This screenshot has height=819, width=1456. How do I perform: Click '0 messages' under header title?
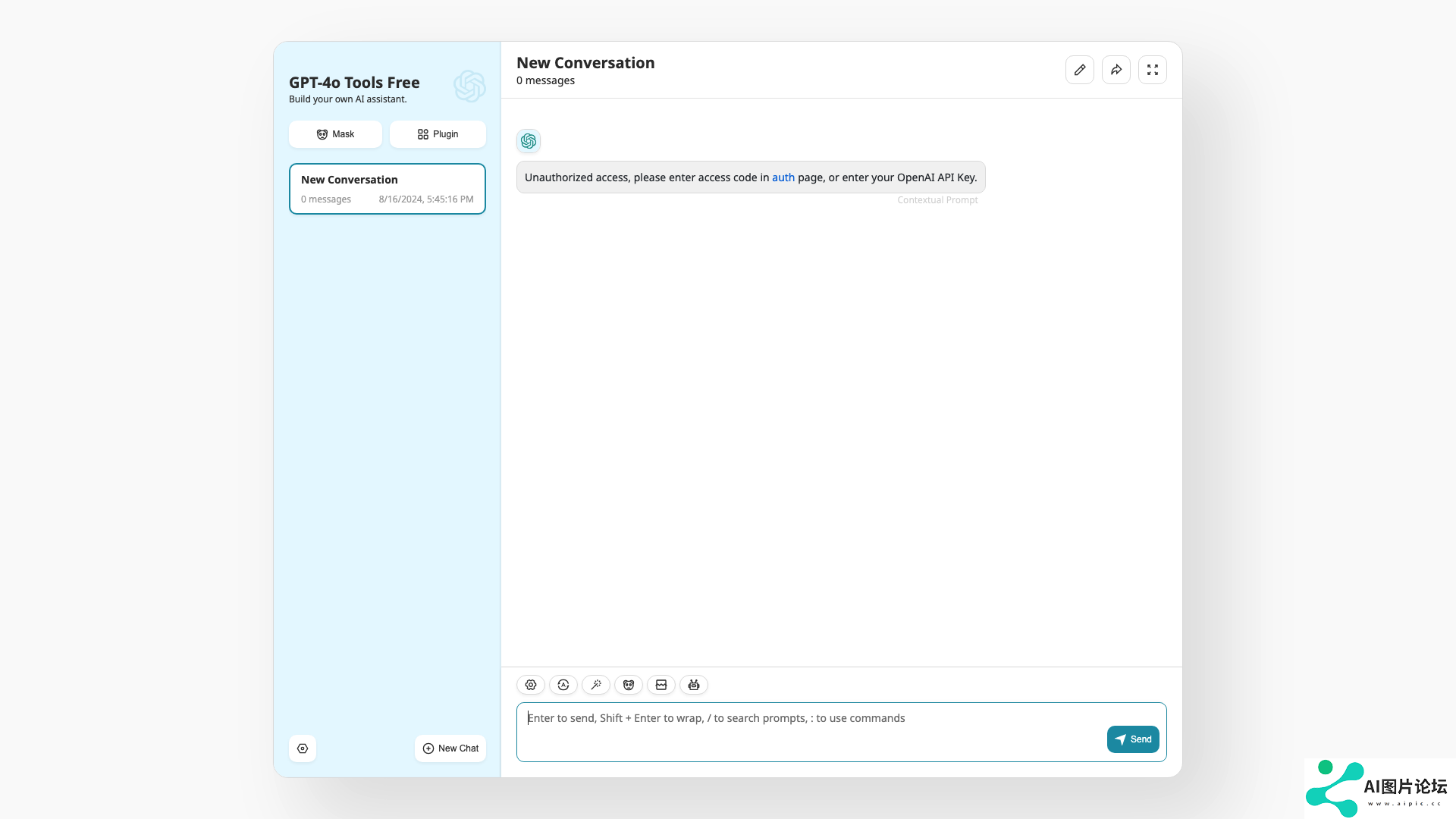545,80
